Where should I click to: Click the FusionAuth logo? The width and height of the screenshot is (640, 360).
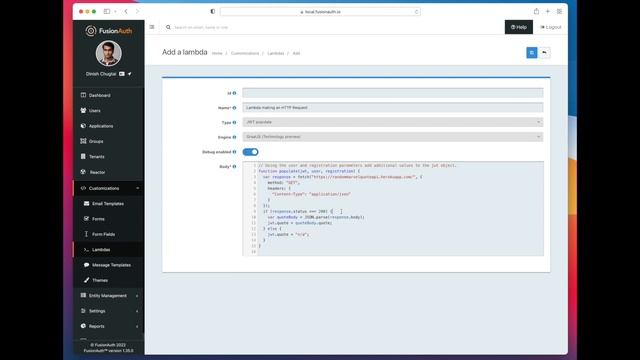tap(109, 31)
